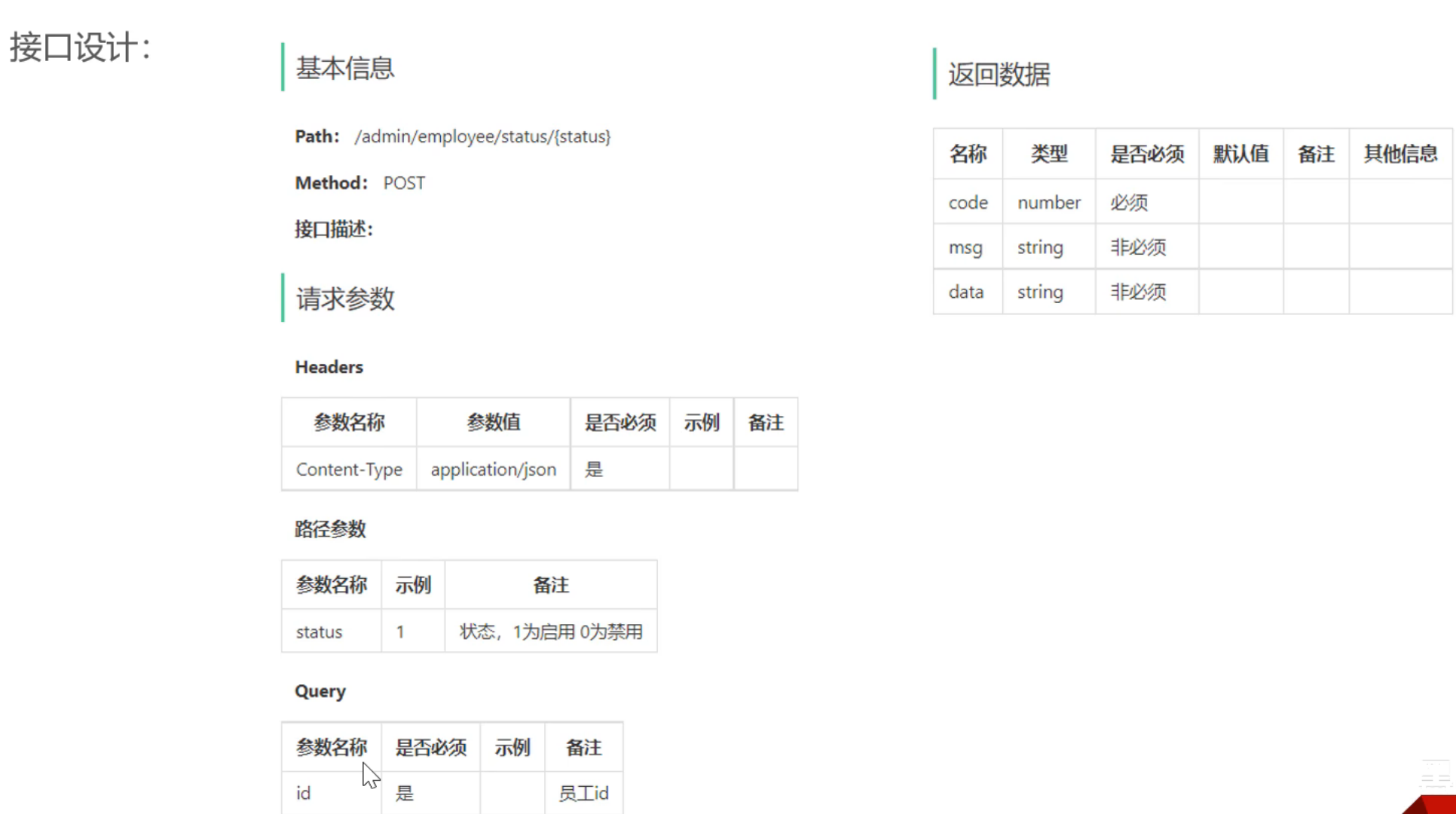
Task: Click 备注 header in Headers table
Action: [x=766, y=422]
